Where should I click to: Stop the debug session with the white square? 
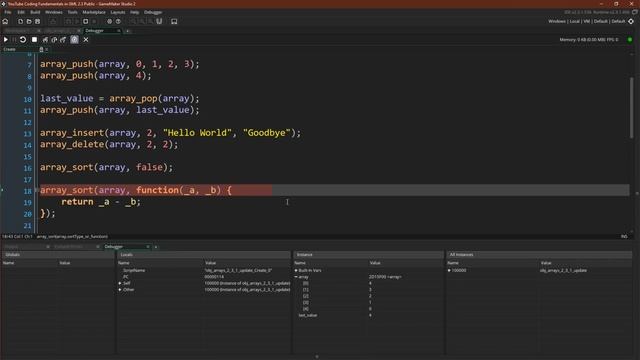pyautogui.click(x=34, y=40)
